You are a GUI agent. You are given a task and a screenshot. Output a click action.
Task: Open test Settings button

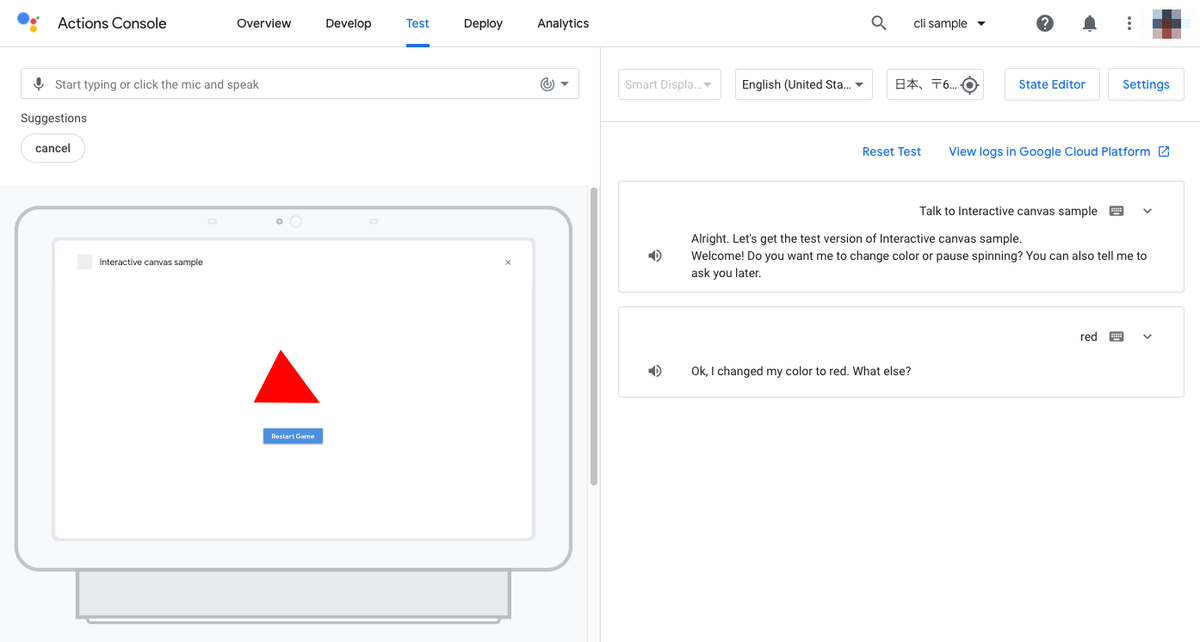1146,84
